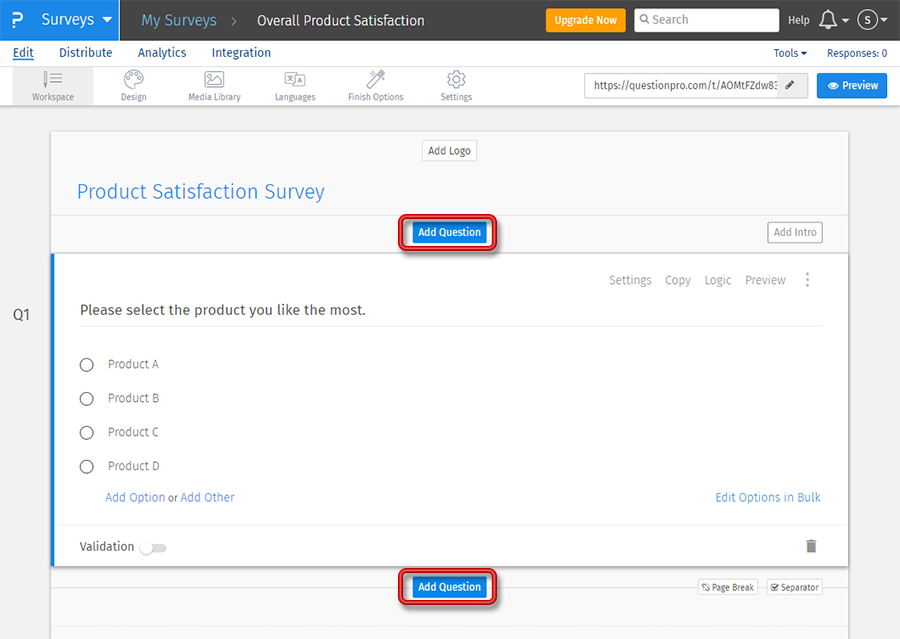Open Edit Options in Bulk
The height and width of the screenshot is (639, 900).
[767, 497]
